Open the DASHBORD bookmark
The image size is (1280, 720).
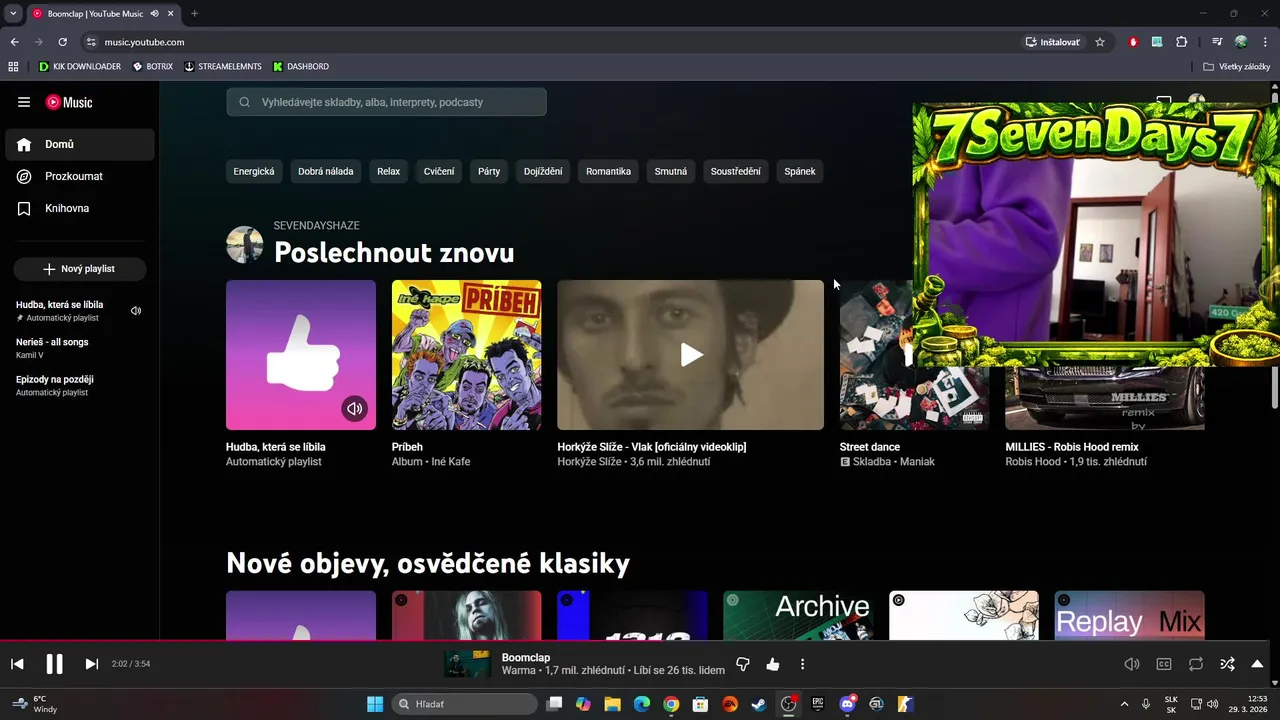click(x=300, y=66)
